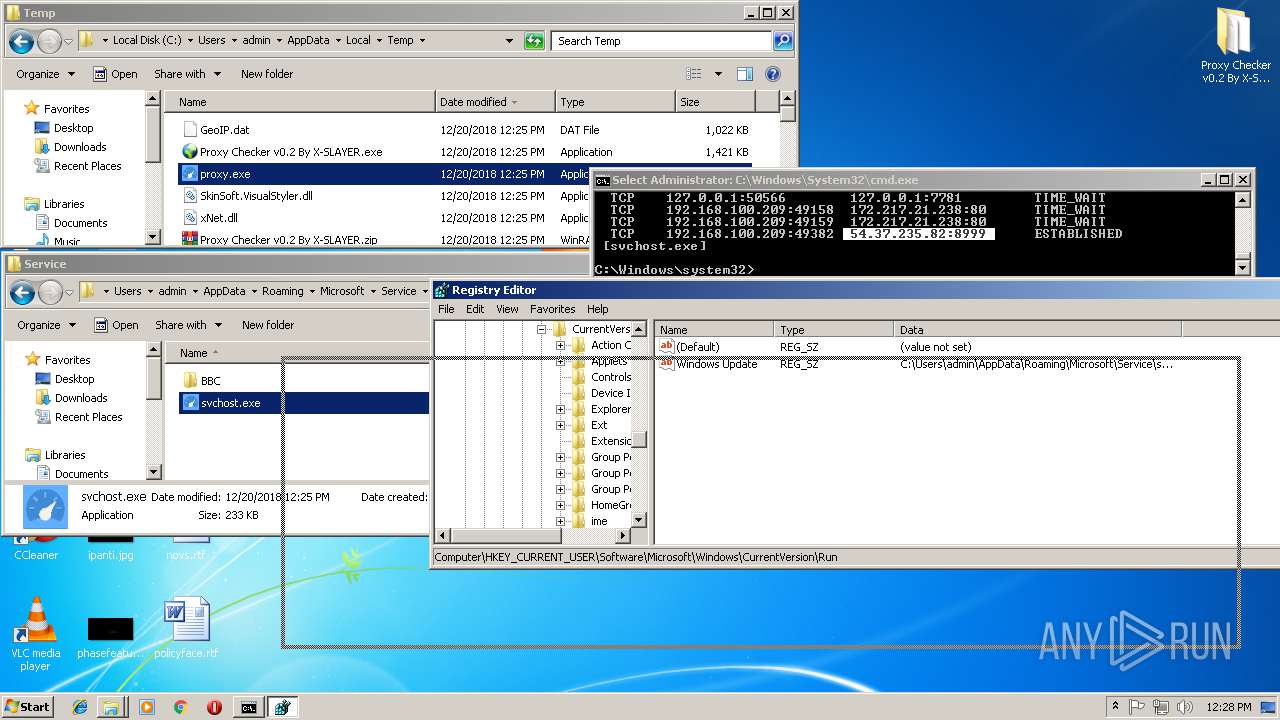Select HomeGr registry key
Viewport: 1280px width, 720px height.
pos(611,505)
